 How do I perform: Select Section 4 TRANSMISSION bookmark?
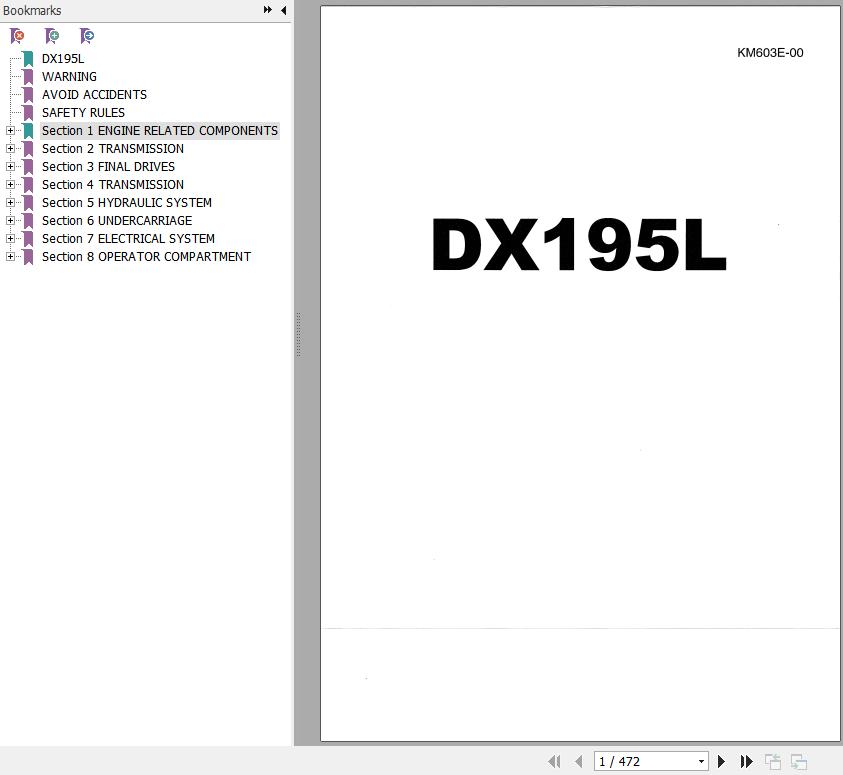pyautogui.click(x=113, y=184)
